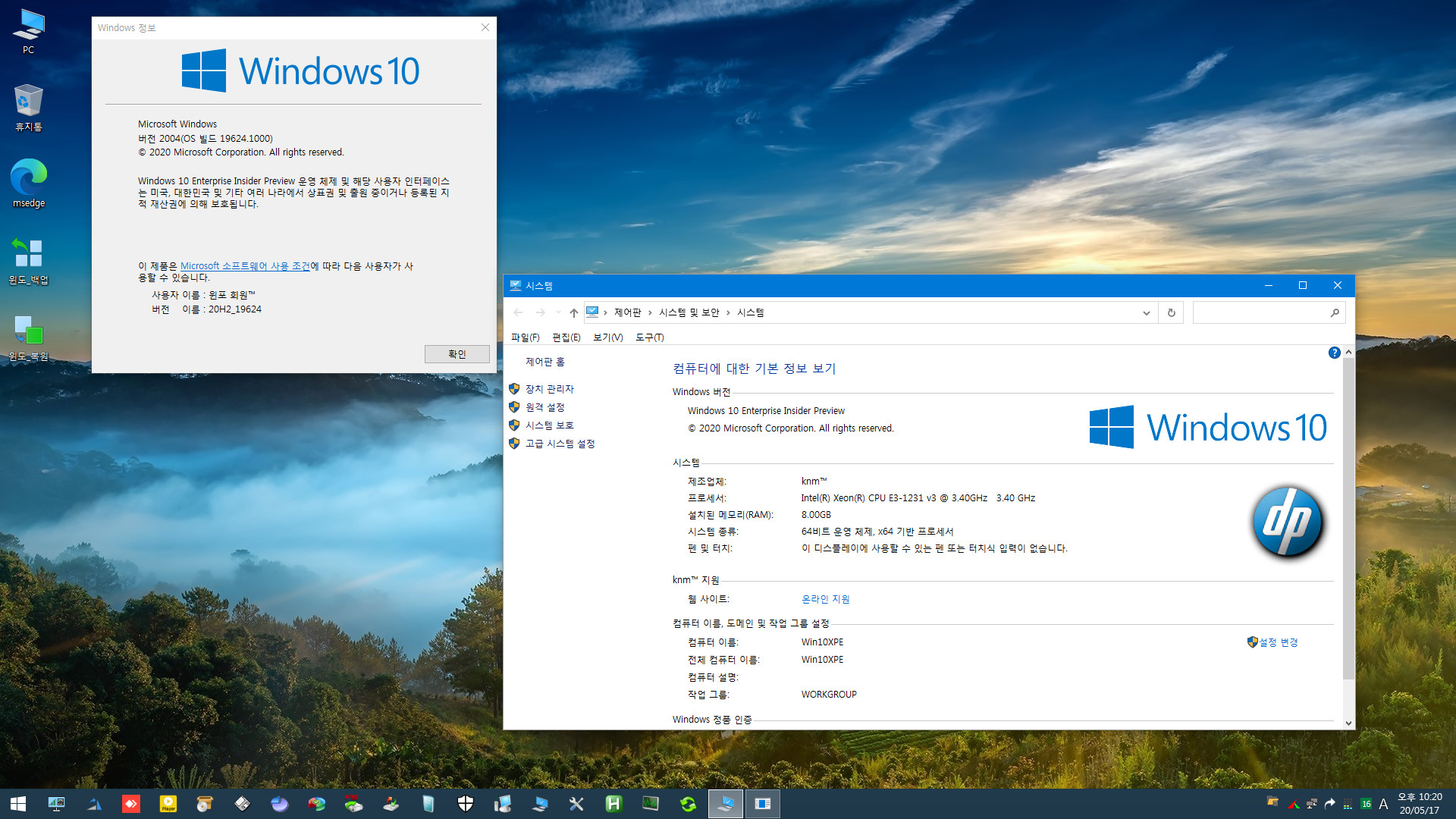This screenshot has height=819, width=1456.
Task: Click the blue triangular sail taskbar icon
Action: [x=94, y=804]
